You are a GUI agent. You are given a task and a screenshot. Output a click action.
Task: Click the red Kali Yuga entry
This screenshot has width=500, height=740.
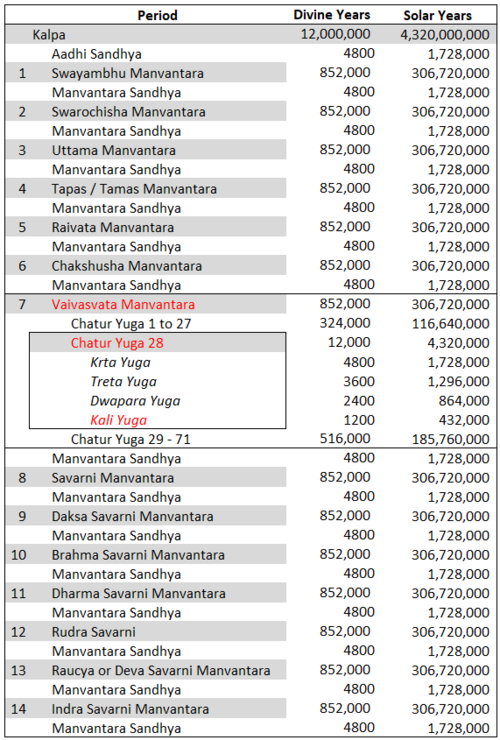(119, 420)
